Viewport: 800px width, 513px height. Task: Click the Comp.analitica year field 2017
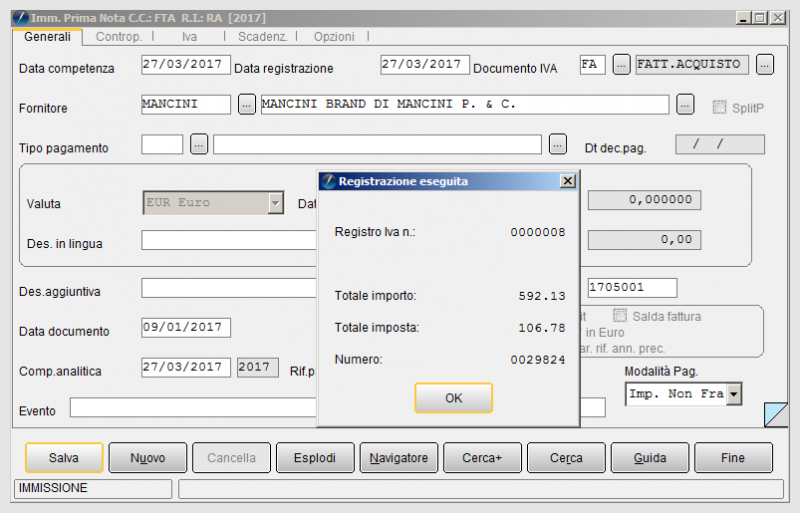point(258,368)
